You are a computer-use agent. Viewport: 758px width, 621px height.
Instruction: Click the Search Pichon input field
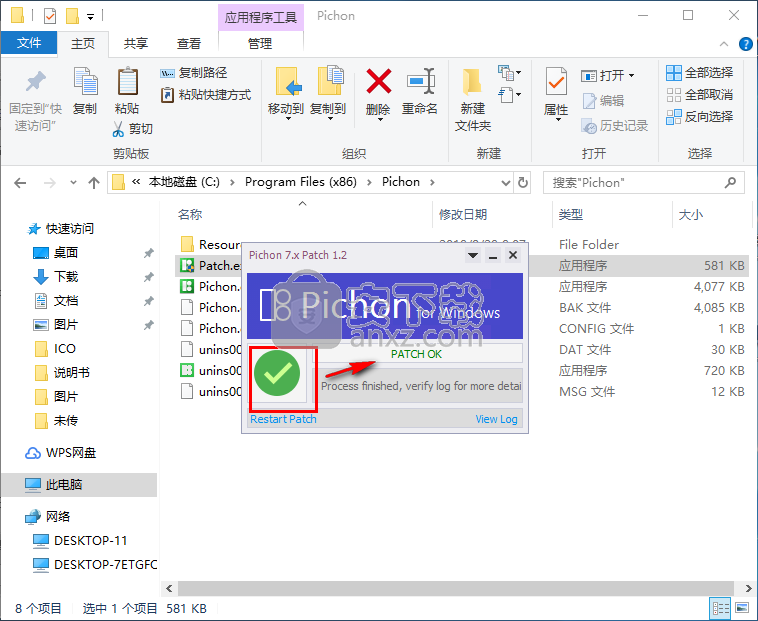pyautogui.click(x=643, y=183)
